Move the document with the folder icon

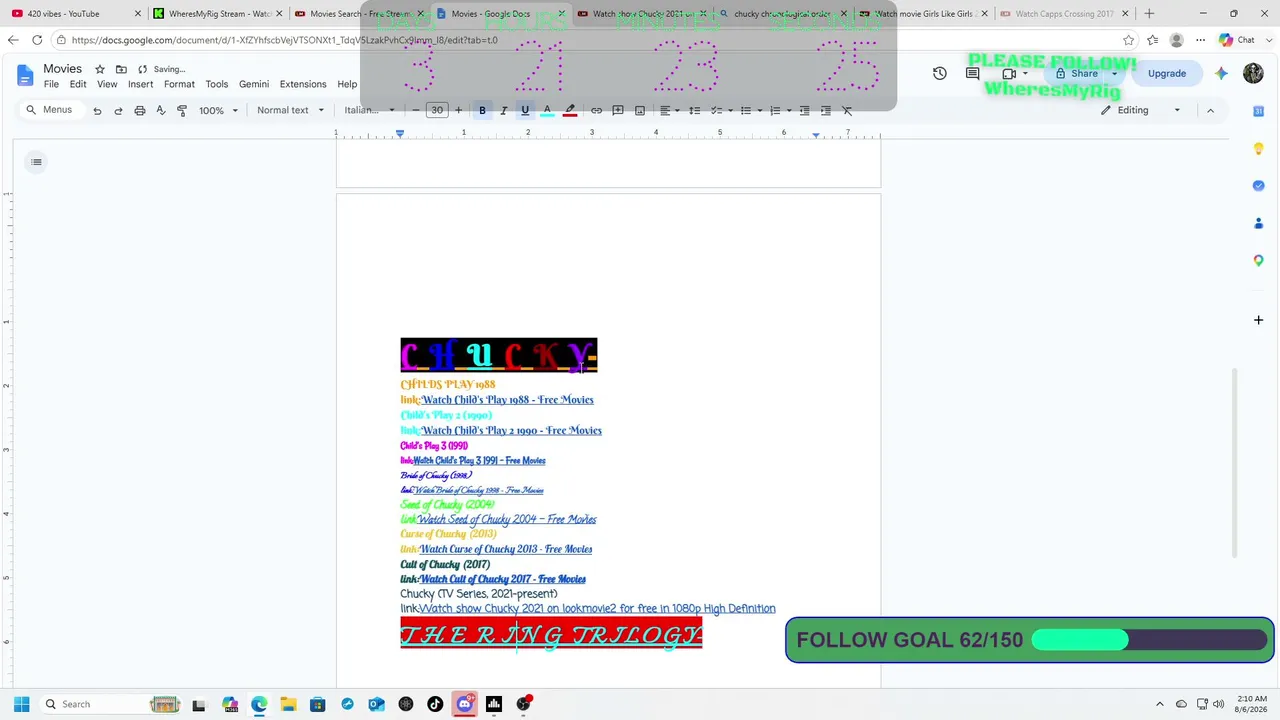tap(121, 69)
